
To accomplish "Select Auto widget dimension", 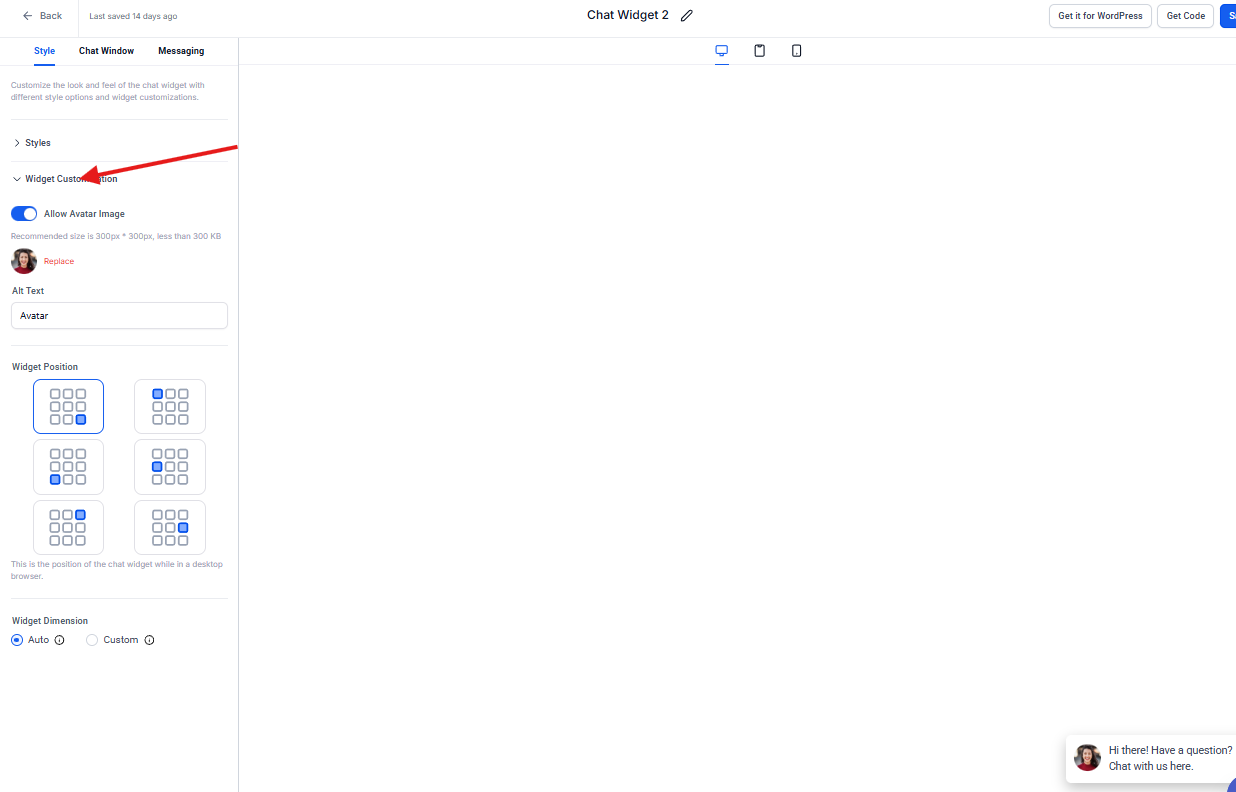I will click(x=17, y=640).
